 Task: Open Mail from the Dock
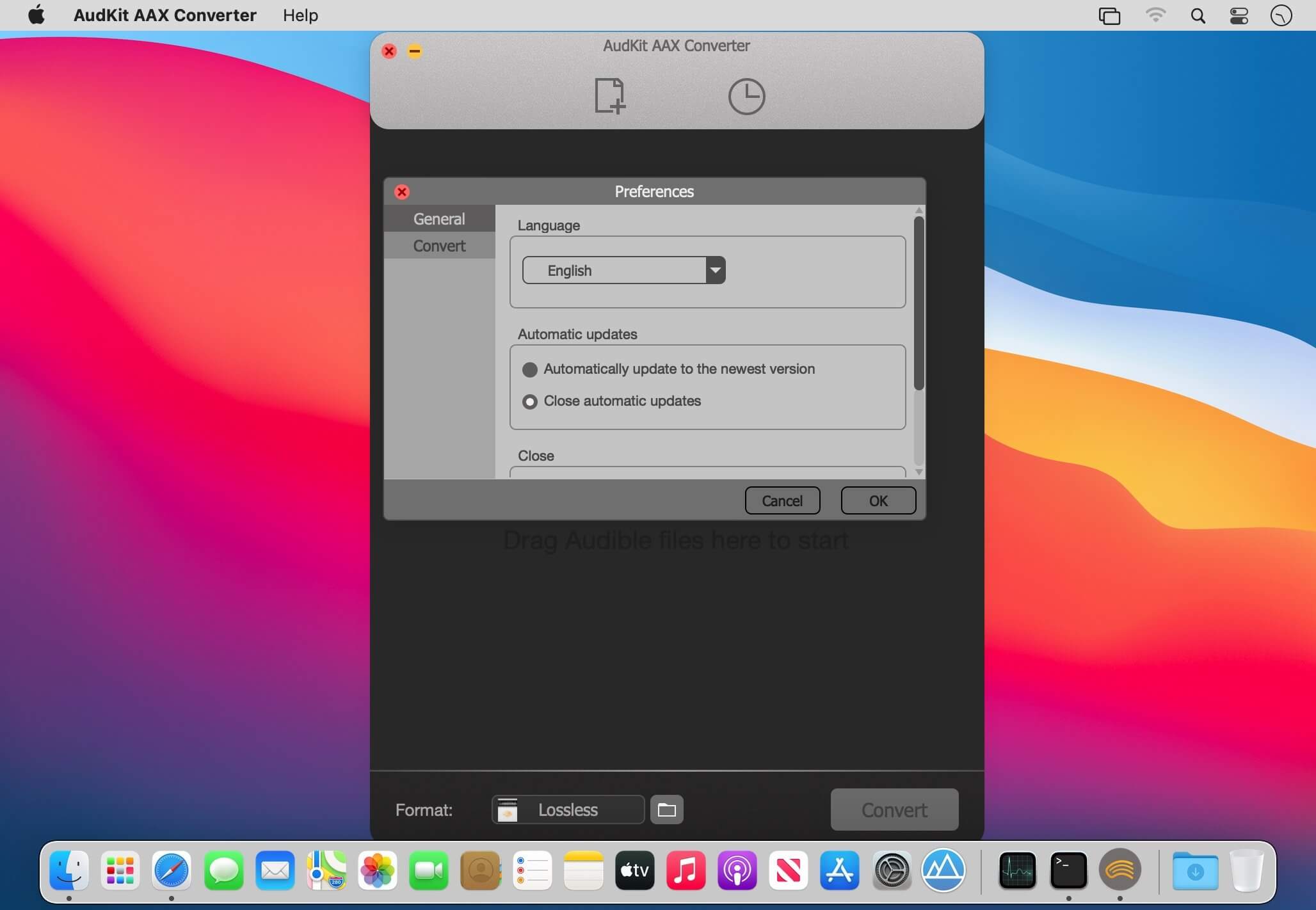coord(275,870)
